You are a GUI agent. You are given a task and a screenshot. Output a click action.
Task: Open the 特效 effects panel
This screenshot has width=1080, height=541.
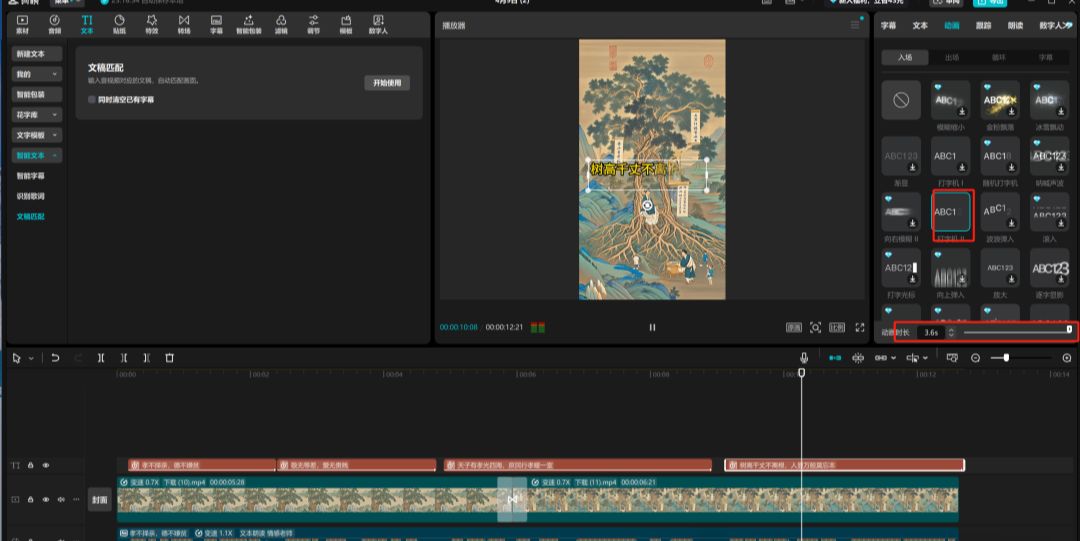(x=152, y=24)
